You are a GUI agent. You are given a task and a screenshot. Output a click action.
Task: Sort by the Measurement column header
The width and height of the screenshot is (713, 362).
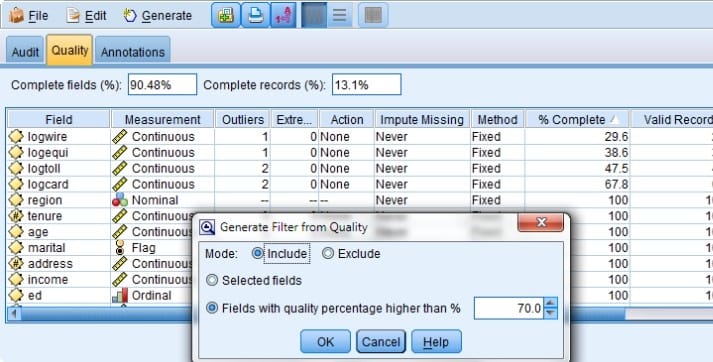pos(162,120)
